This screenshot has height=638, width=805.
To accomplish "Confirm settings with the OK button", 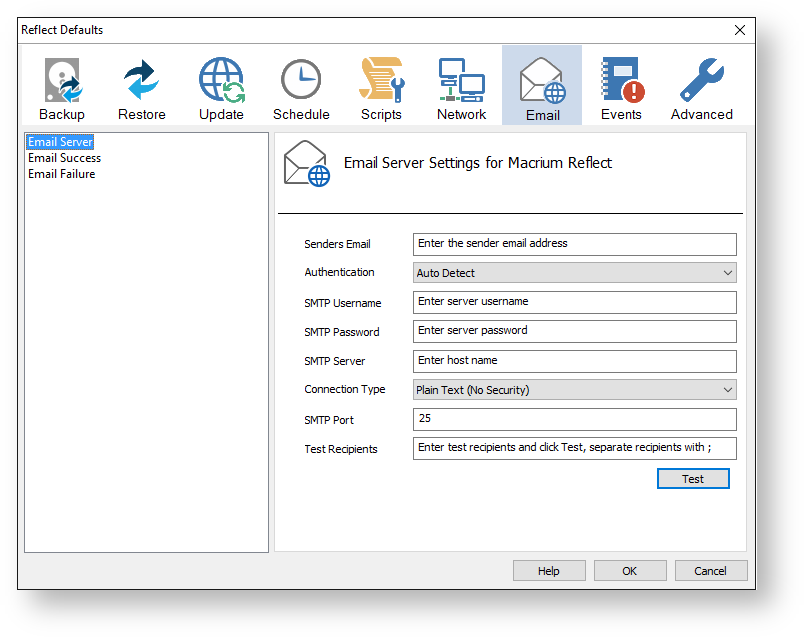I will (630, 571).
